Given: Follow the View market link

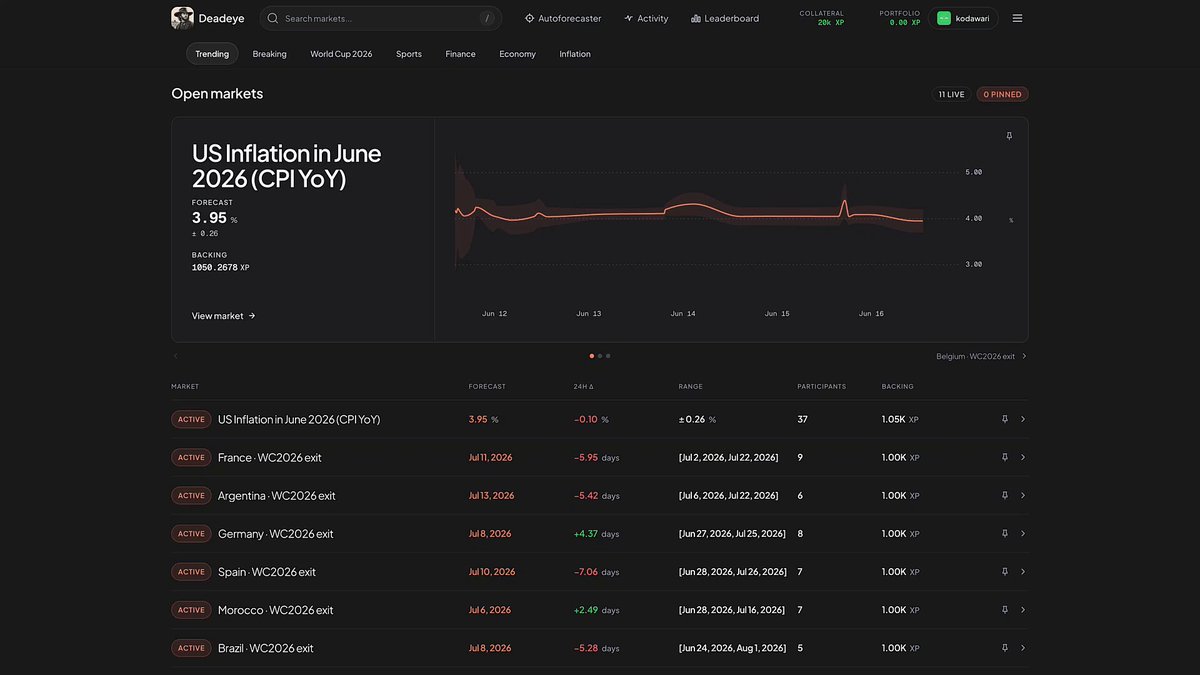Looking at the screenshot, I should click(224, 316).
